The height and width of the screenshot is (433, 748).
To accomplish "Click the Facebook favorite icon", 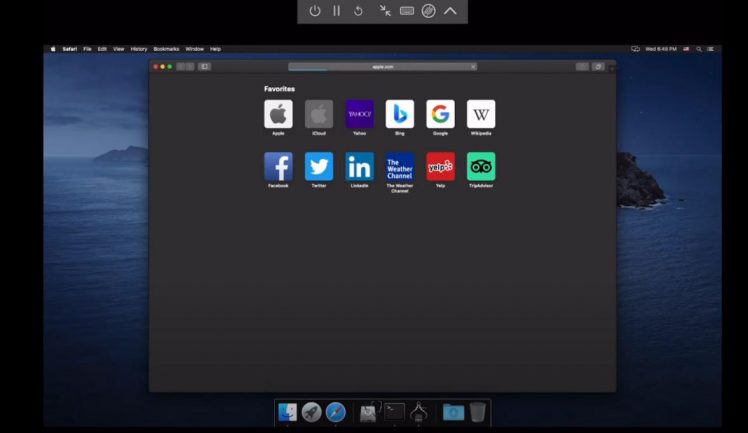I will click(278, 166).
